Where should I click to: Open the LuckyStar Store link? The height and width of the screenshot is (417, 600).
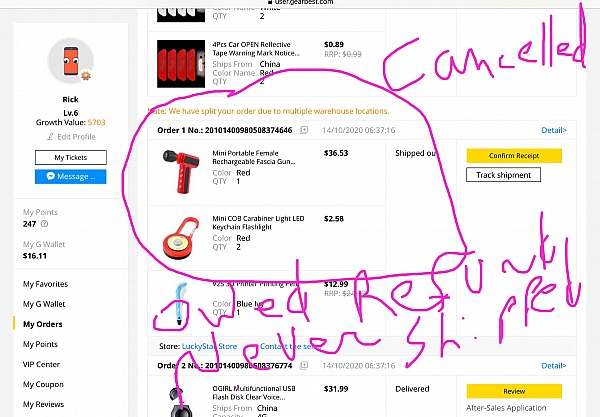(x=209, y=346)
